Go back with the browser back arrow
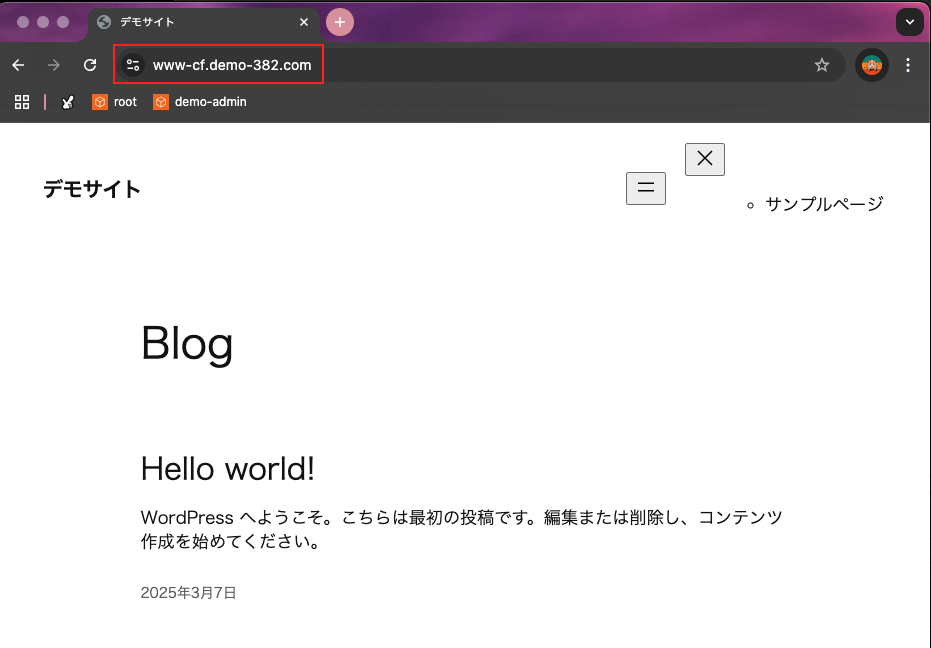 pyautogui.click(x=18, y=65)
